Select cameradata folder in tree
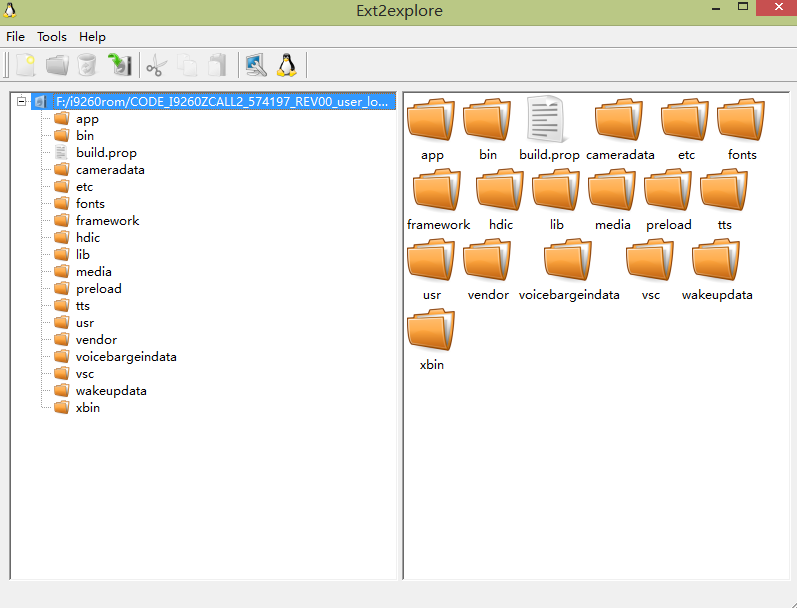 tap(99, 170)
